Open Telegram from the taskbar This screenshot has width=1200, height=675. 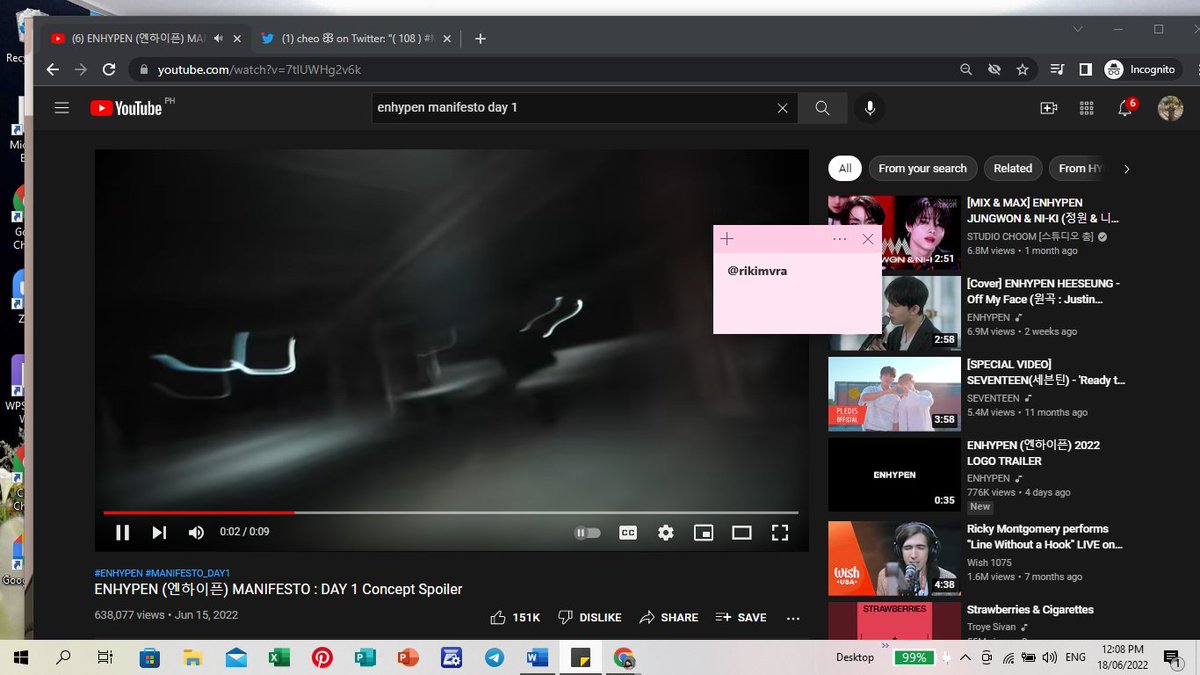[494, 658]
